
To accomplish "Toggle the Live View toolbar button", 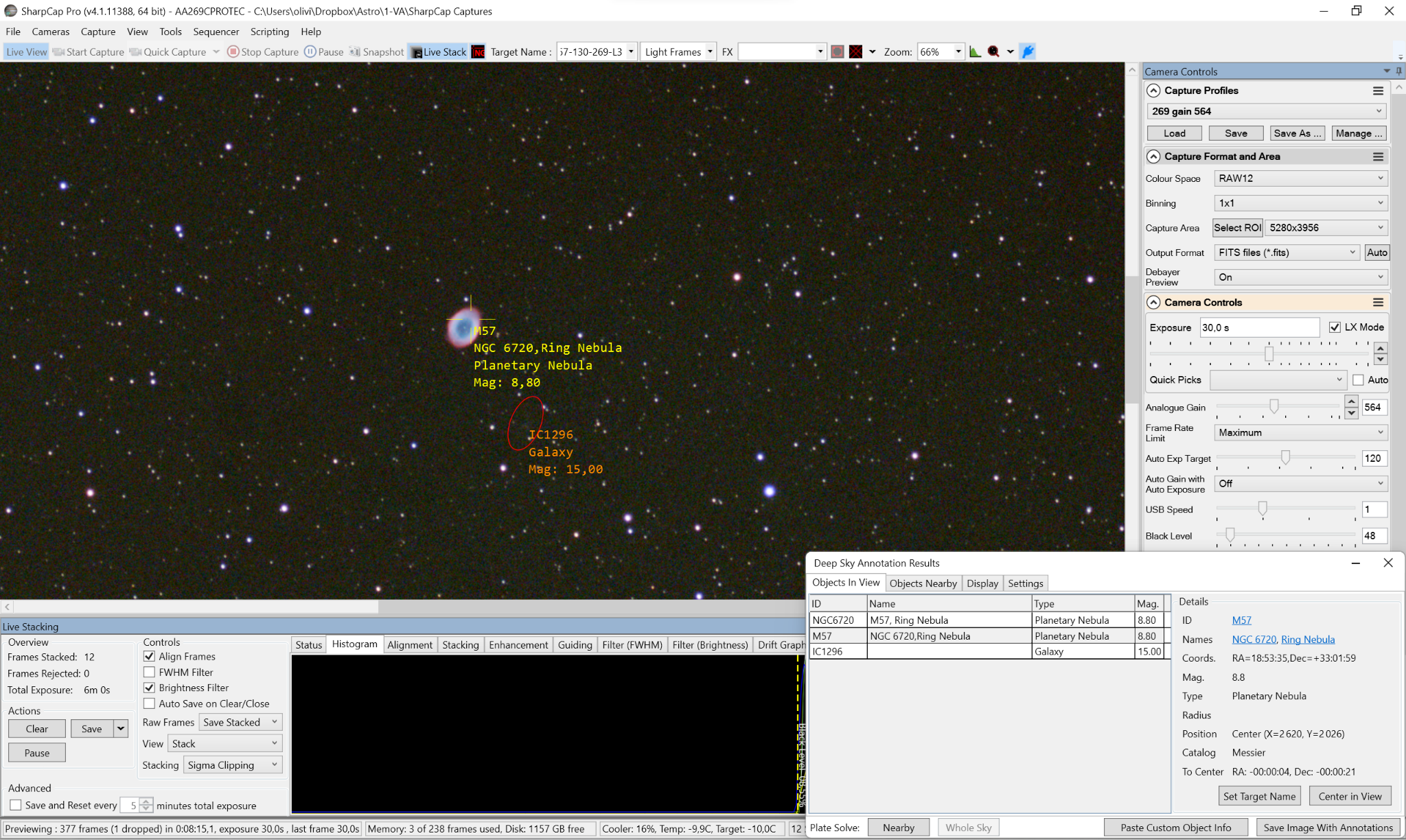I will click(x=26, y=51).
